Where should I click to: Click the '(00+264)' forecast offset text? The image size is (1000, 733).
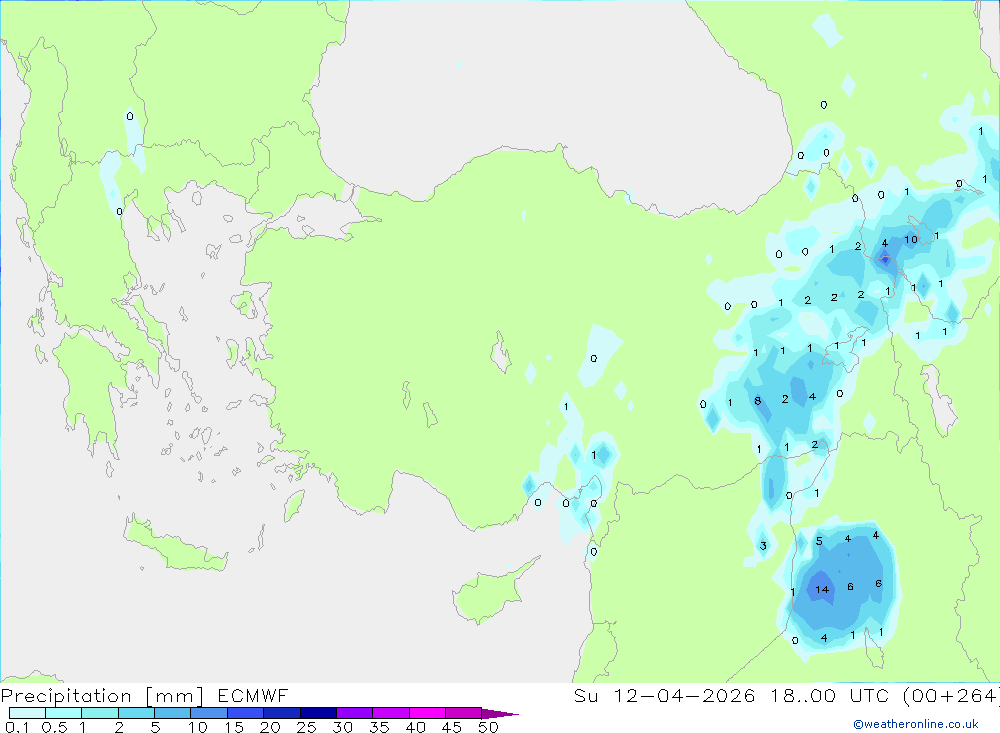[951, 696]
